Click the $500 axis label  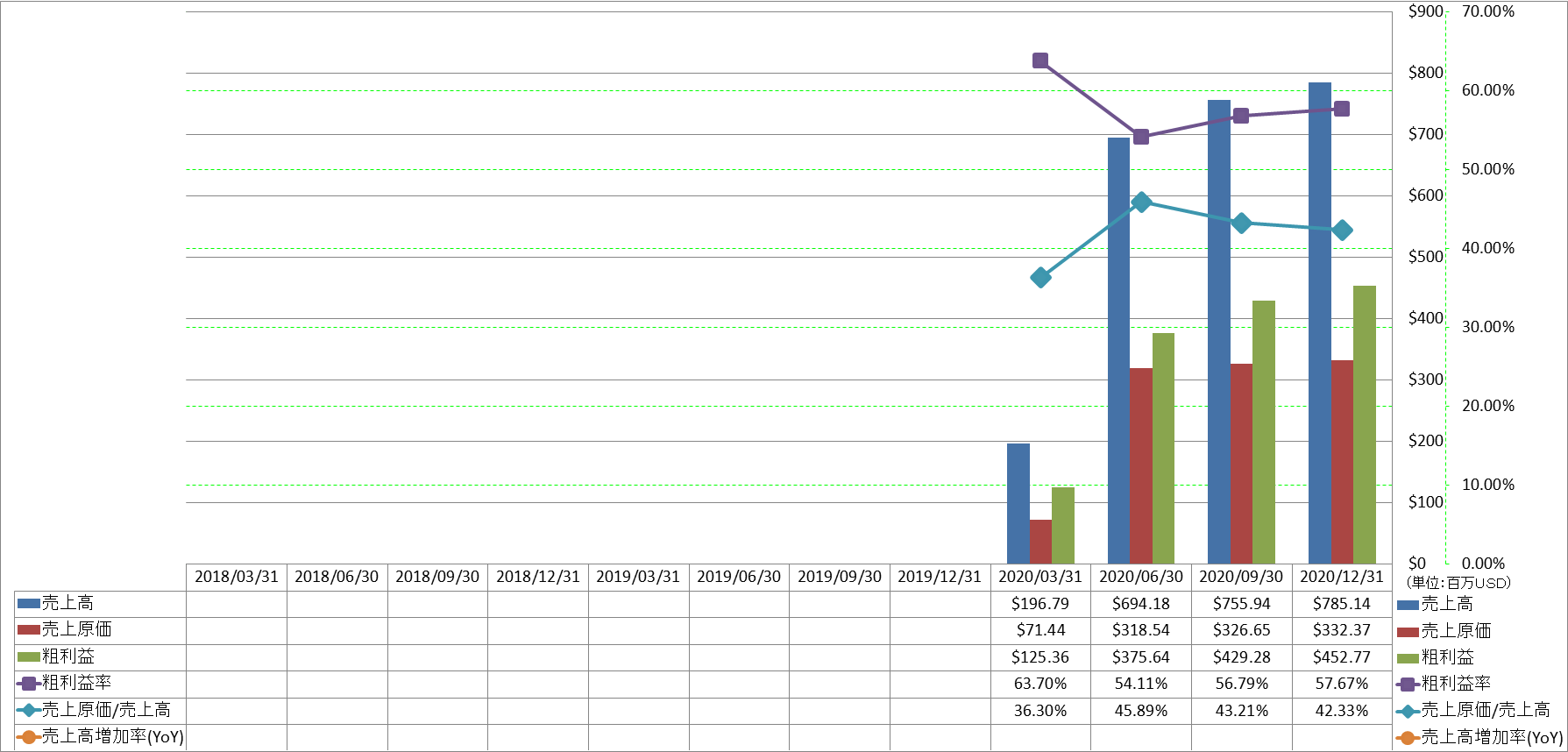point(1425,257)
